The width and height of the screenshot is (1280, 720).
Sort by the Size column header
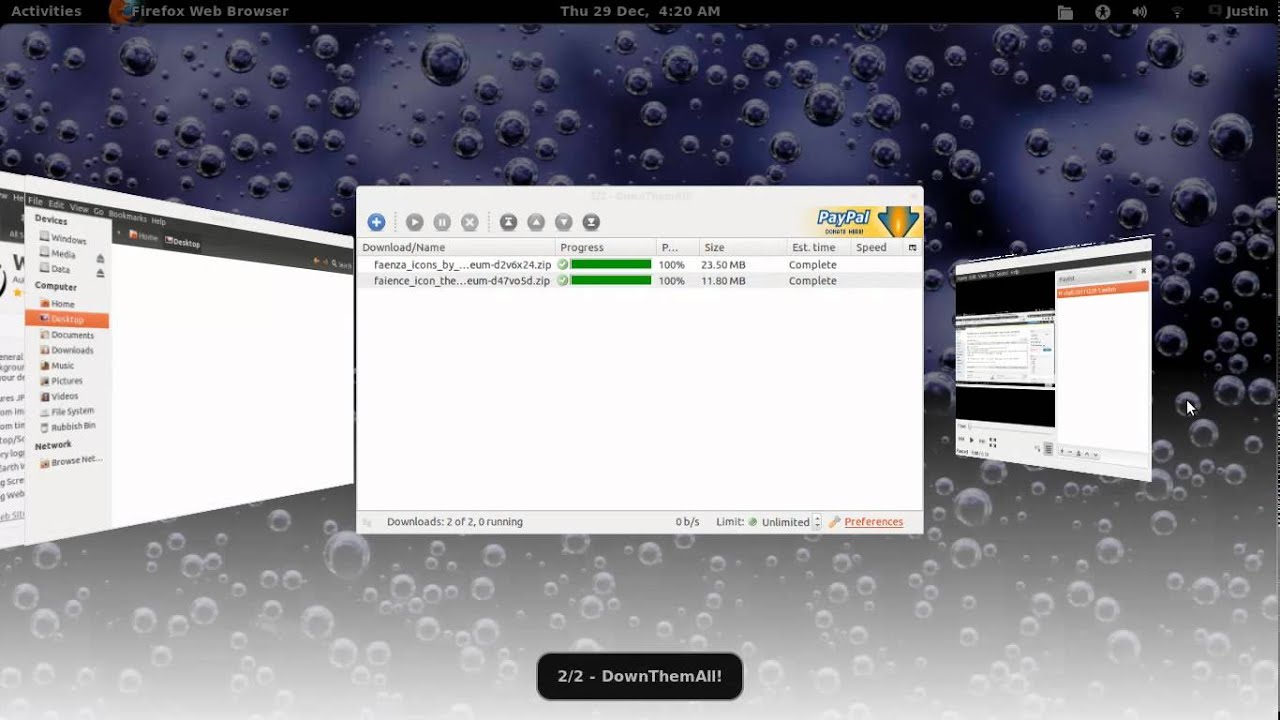[x=742, y=248]
